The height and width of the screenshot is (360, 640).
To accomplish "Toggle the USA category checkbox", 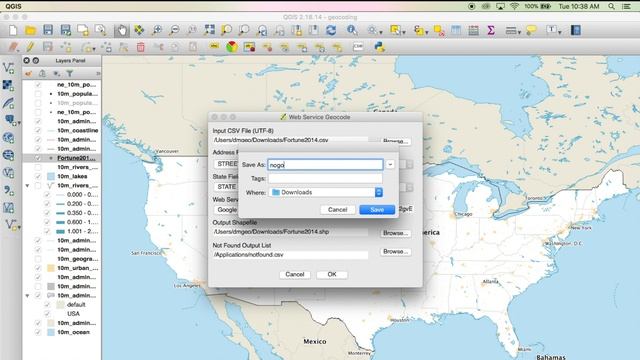I will [47, 314].
